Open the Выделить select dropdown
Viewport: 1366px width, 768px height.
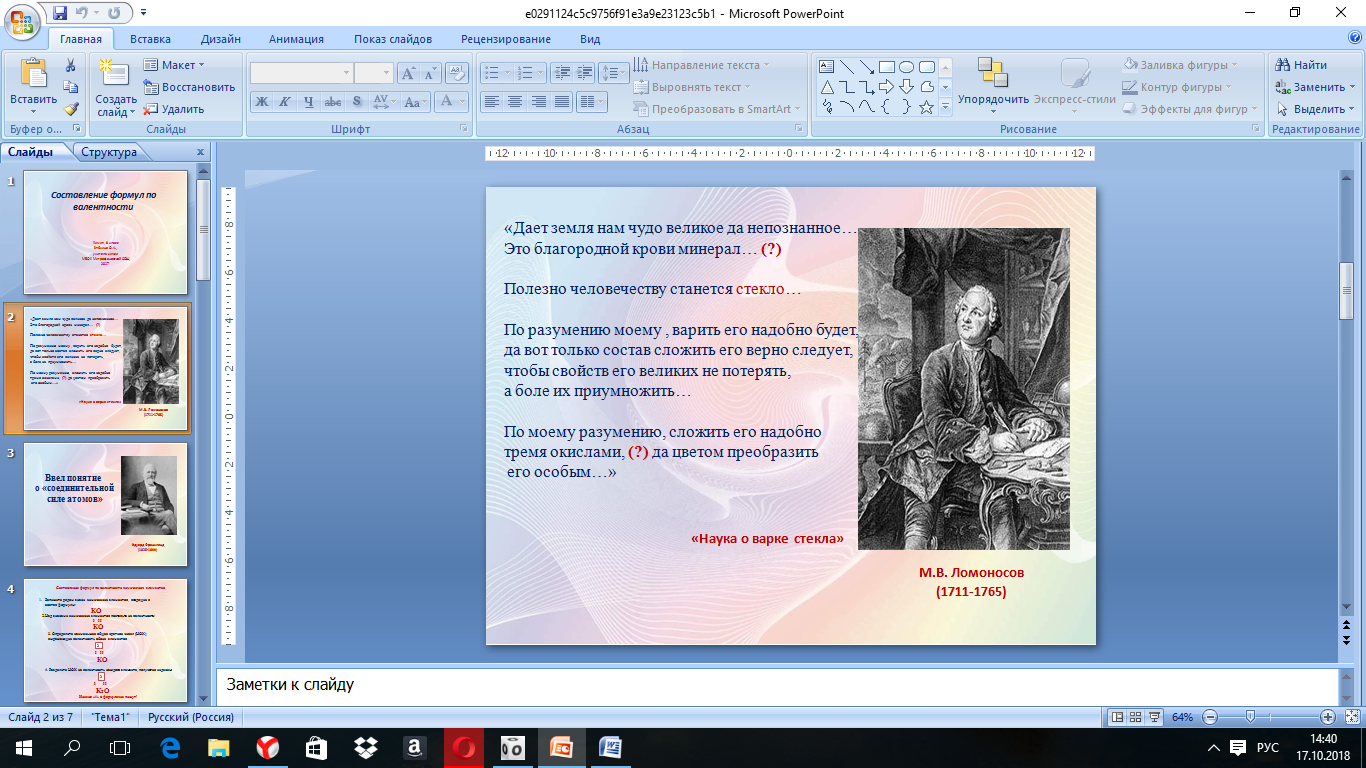tap(1316, 109)
